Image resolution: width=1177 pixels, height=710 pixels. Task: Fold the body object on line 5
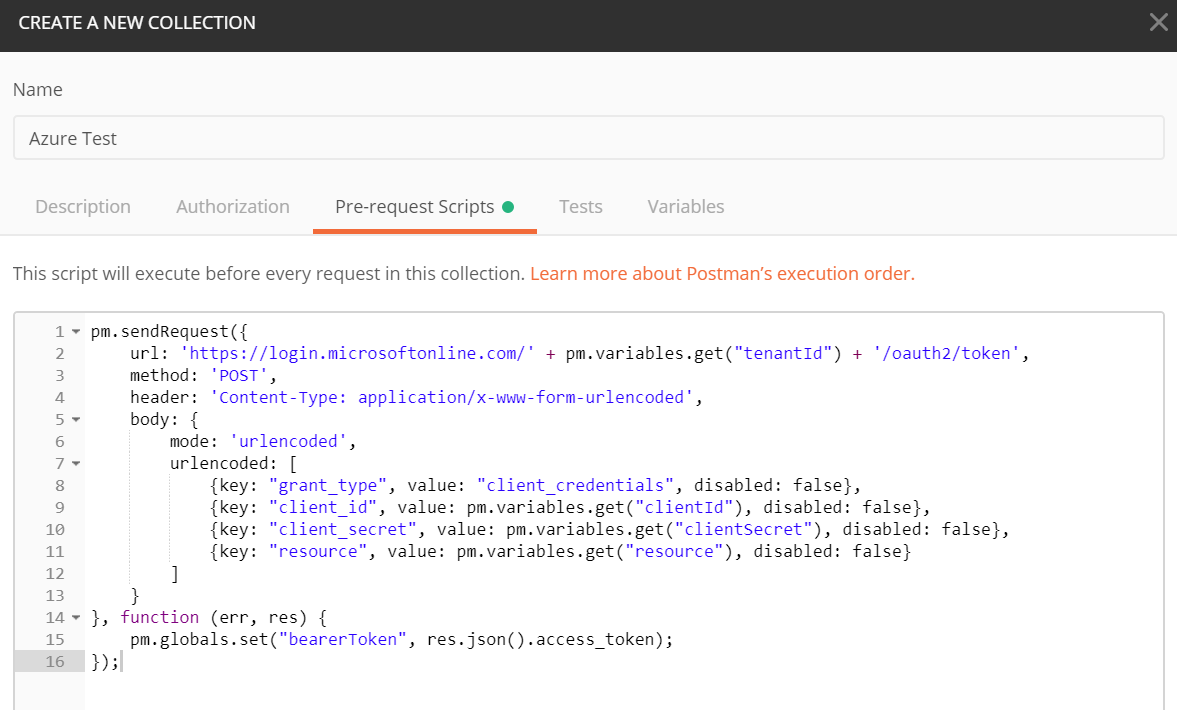tap(75, 420)
